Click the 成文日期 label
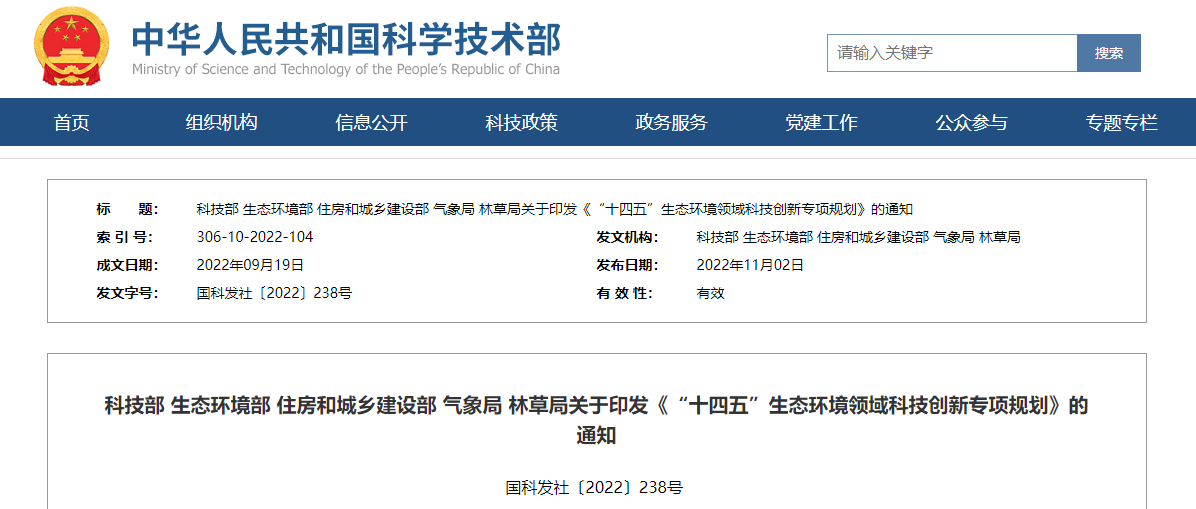Image resolution: width=1196 pixels, height=509 pixels. click(x=127, y=266)
